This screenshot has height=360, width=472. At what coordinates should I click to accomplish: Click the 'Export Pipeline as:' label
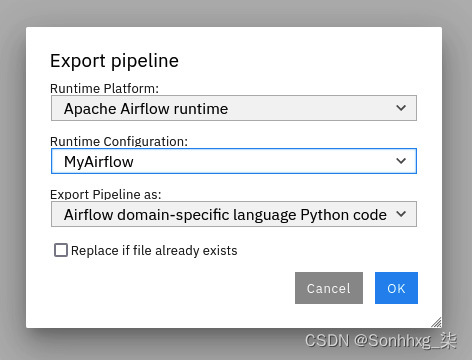point(105,194)
